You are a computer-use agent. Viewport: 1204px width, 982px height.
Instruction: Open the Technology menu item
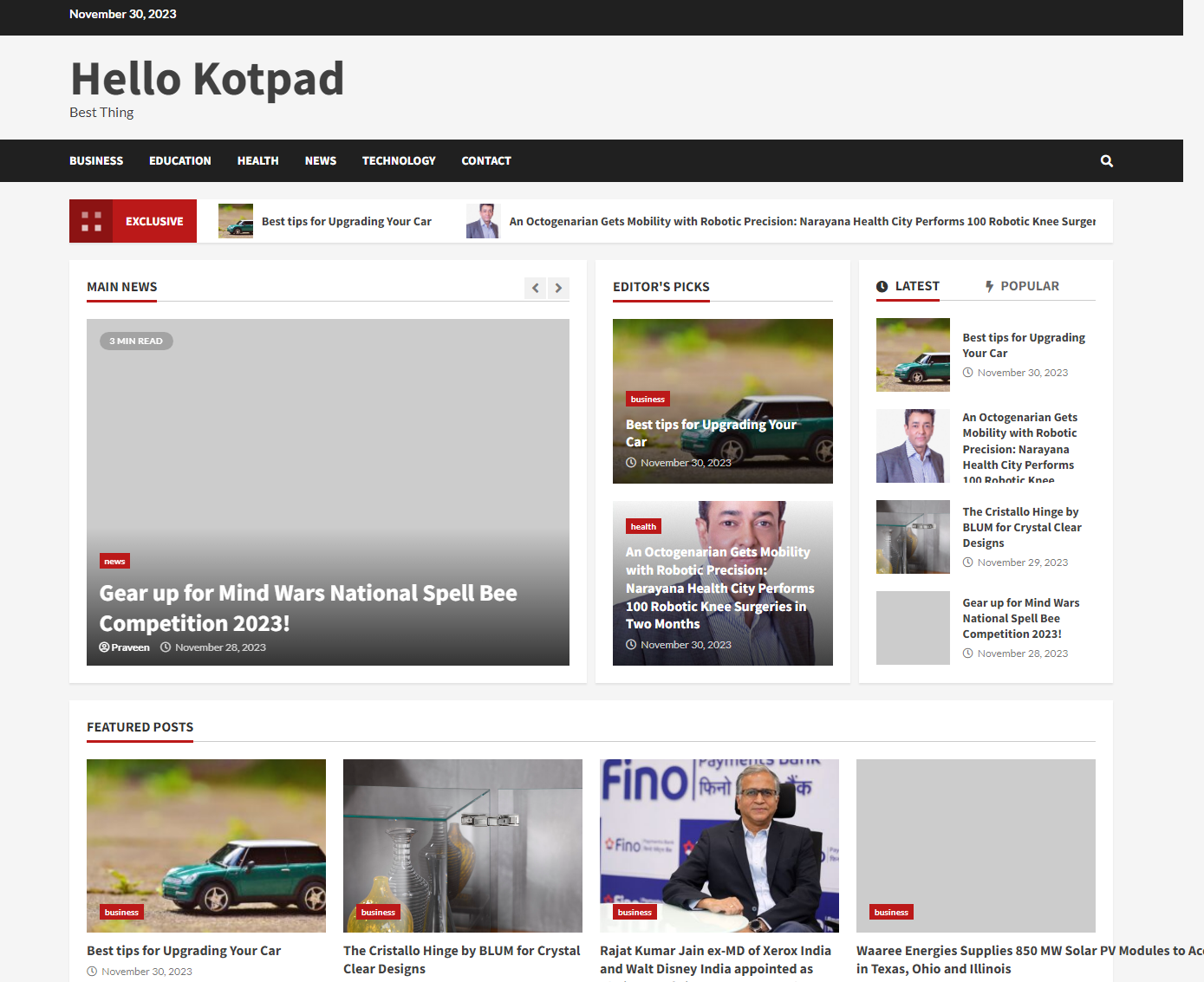(399, 161)
